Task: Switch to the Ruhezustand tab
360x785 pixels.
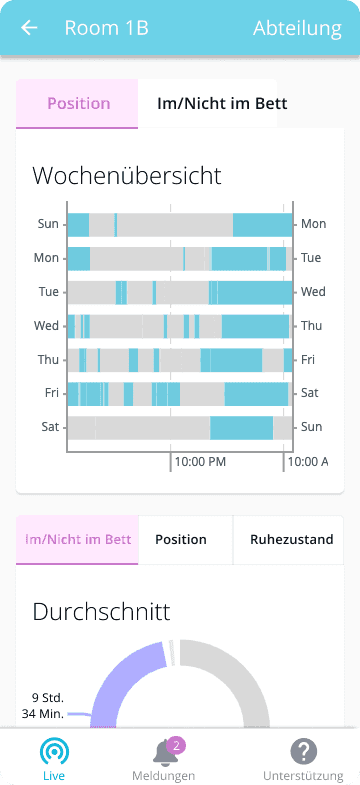Action: pyautogui.click(x=291, y=540)
